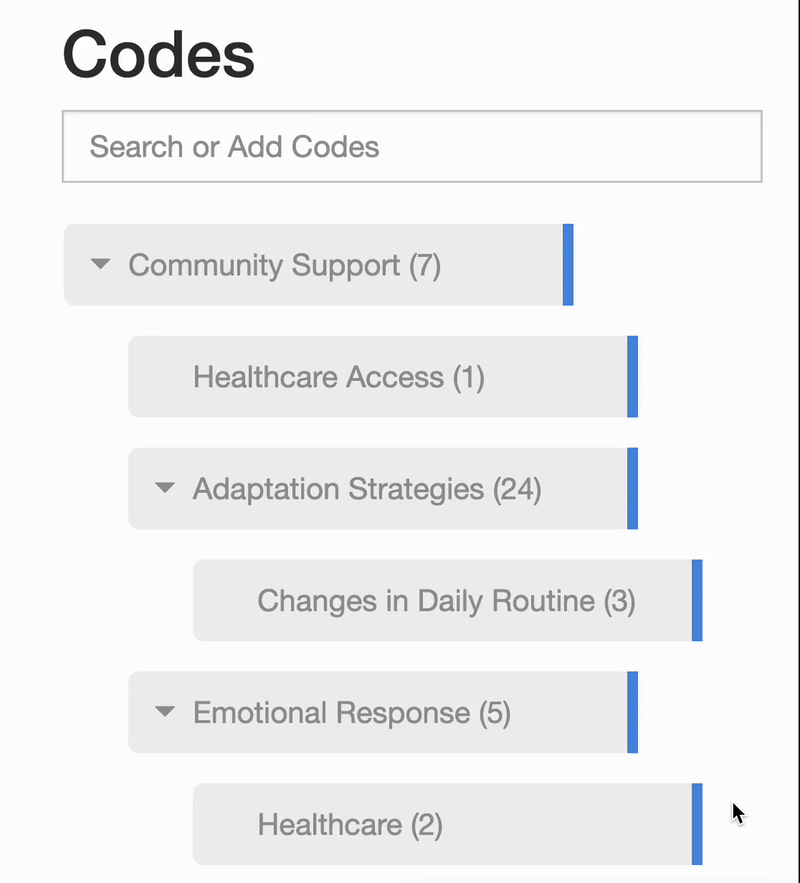This screenshot has height=883, width=800.
Task: Click the blue color bar on Emotional Response
Action: coord(633,712)
